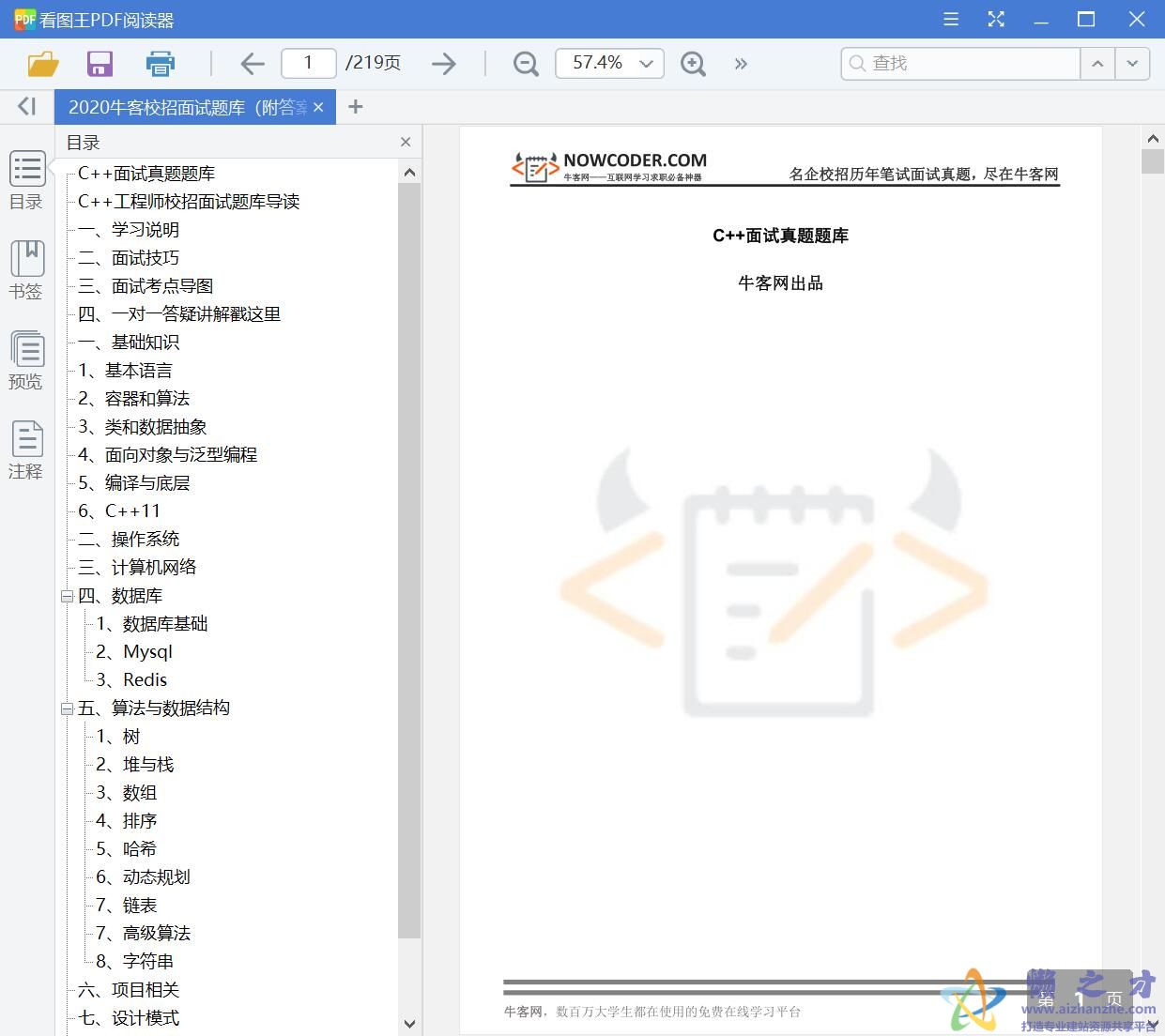This screenshot has width=1165, height=1036.
Task: Select 7、链表 in outline
Action: click(x=126, y=906)
